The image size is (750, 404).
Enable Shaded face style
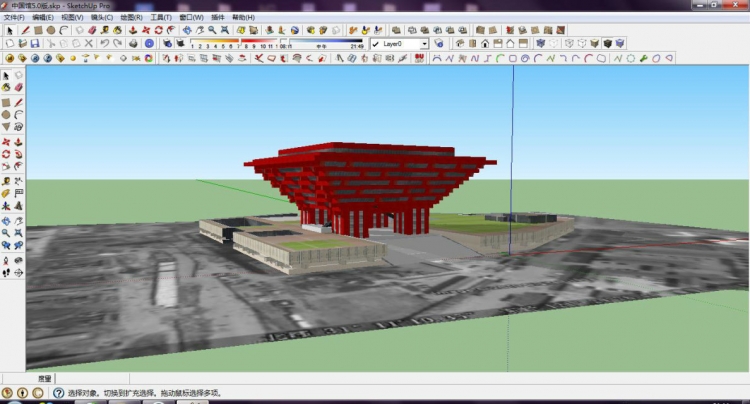click(595, 44)
